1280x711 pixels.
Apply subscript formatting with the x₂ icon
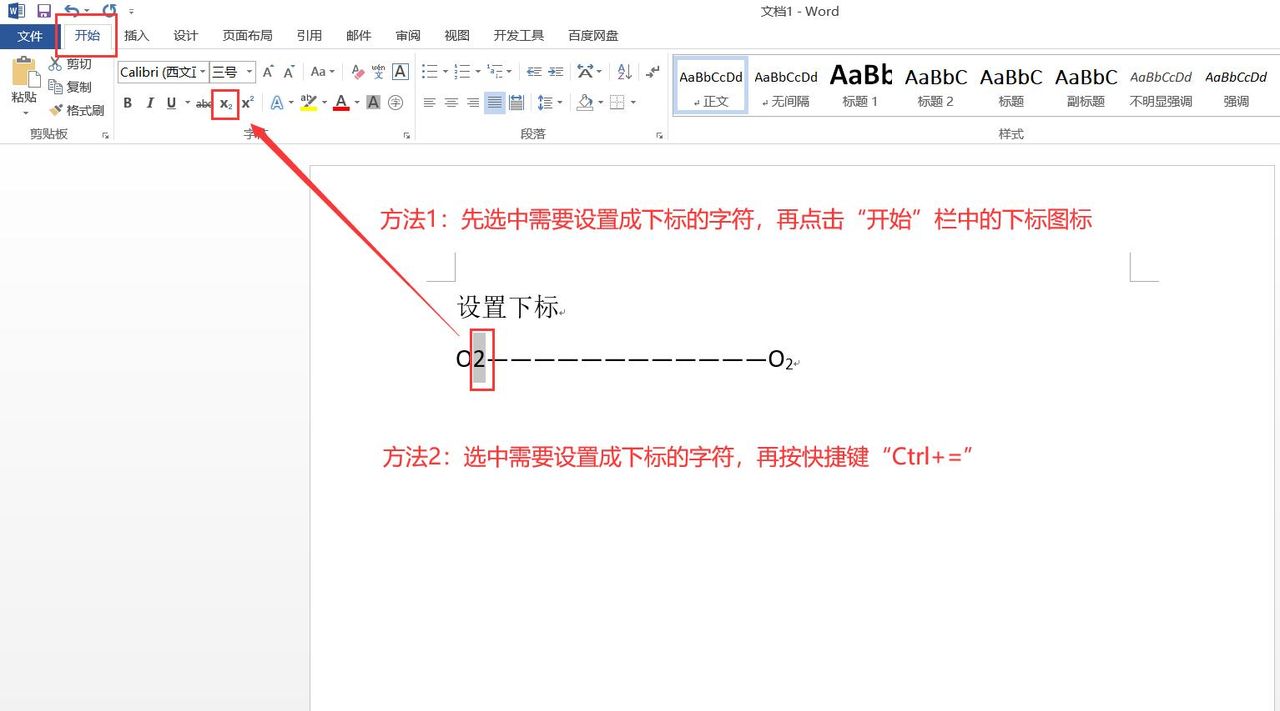225,103
